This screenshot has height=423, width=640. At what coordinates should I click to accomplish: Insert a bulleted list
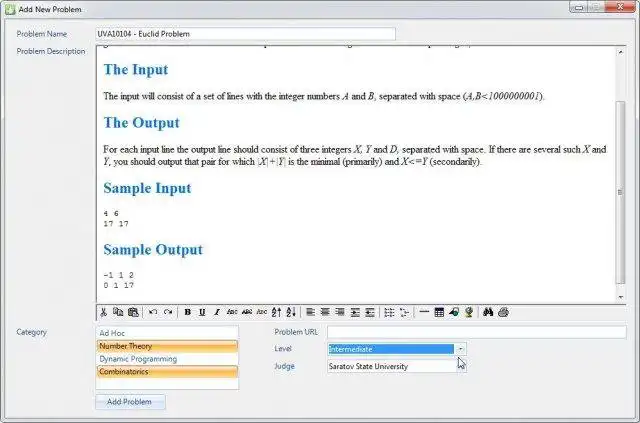click(x=404, y=312)
